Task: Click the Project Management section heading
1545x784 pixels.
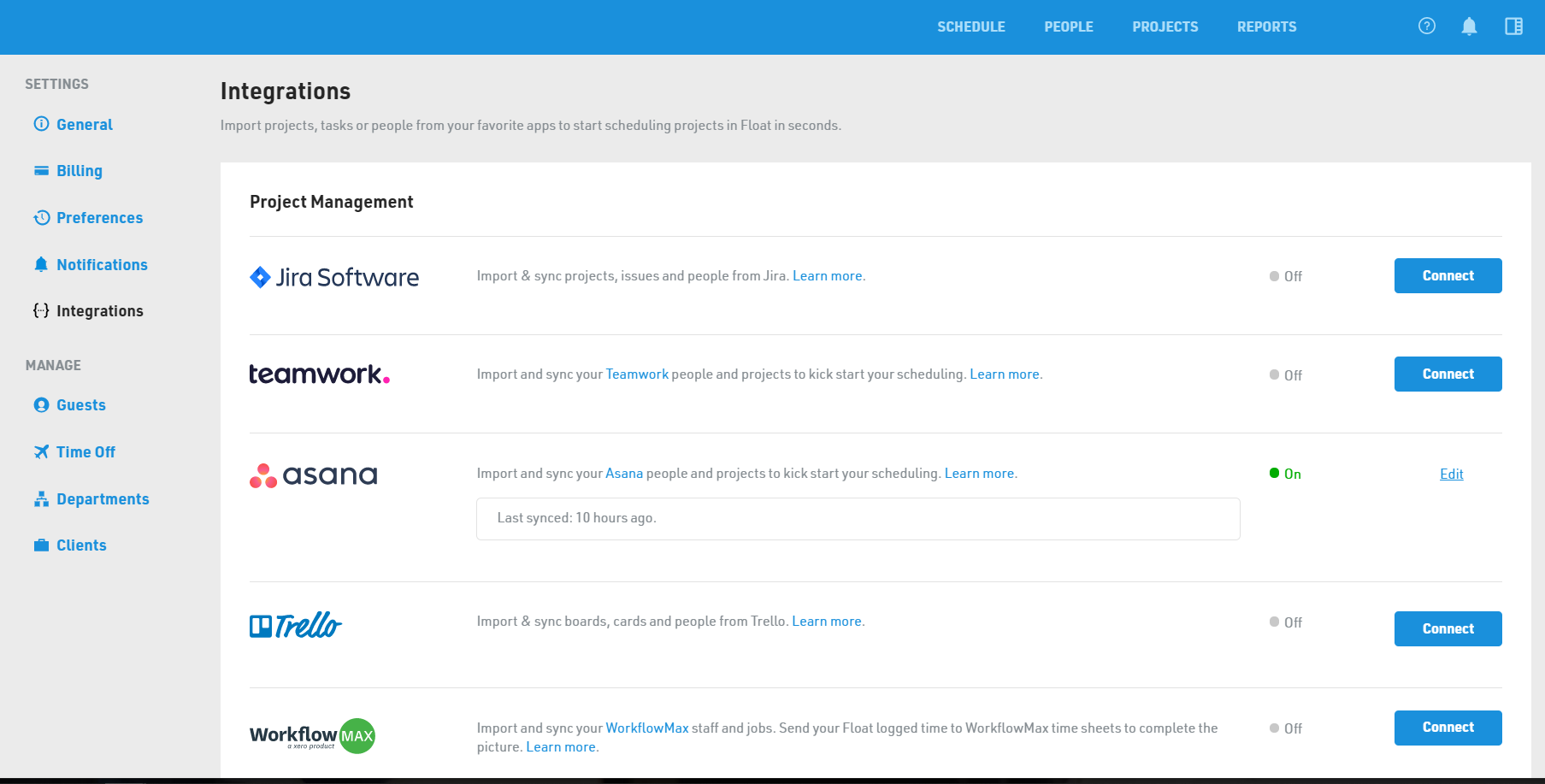Action: [332, 202]
